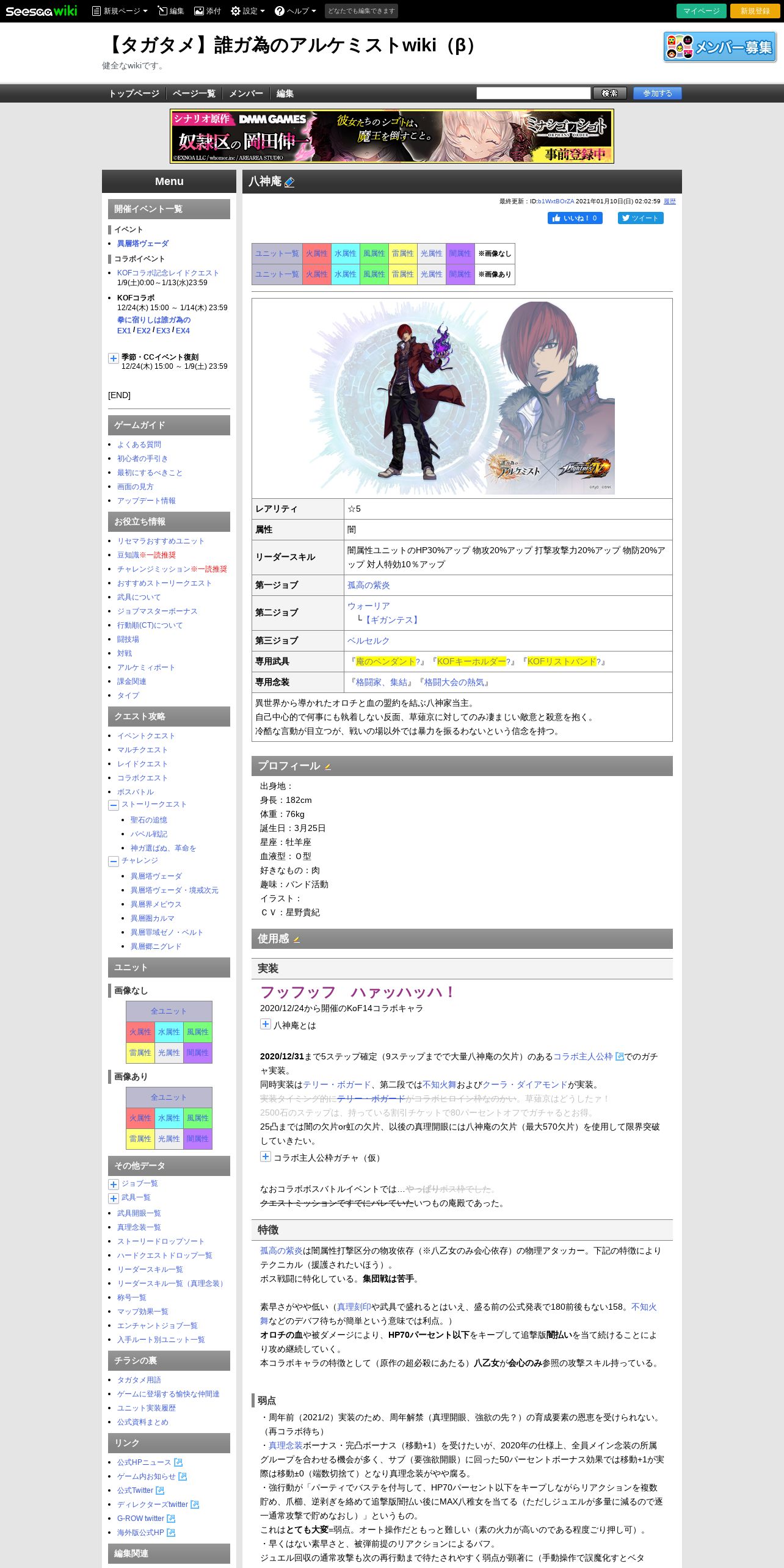Image resolution: width=784 pixels, height=1568 pixels.
Task: Open the 履歴 history link
Action: (669, 201)
